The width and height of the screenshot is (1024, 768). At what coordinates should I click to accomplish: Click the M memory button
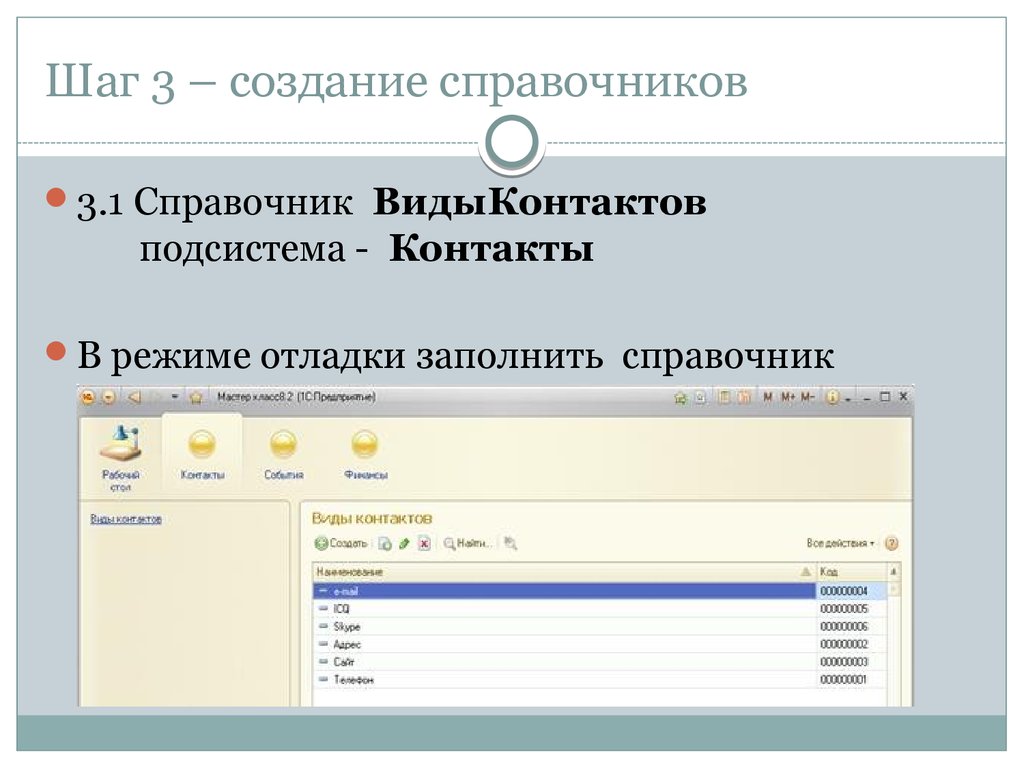(767, 397)
